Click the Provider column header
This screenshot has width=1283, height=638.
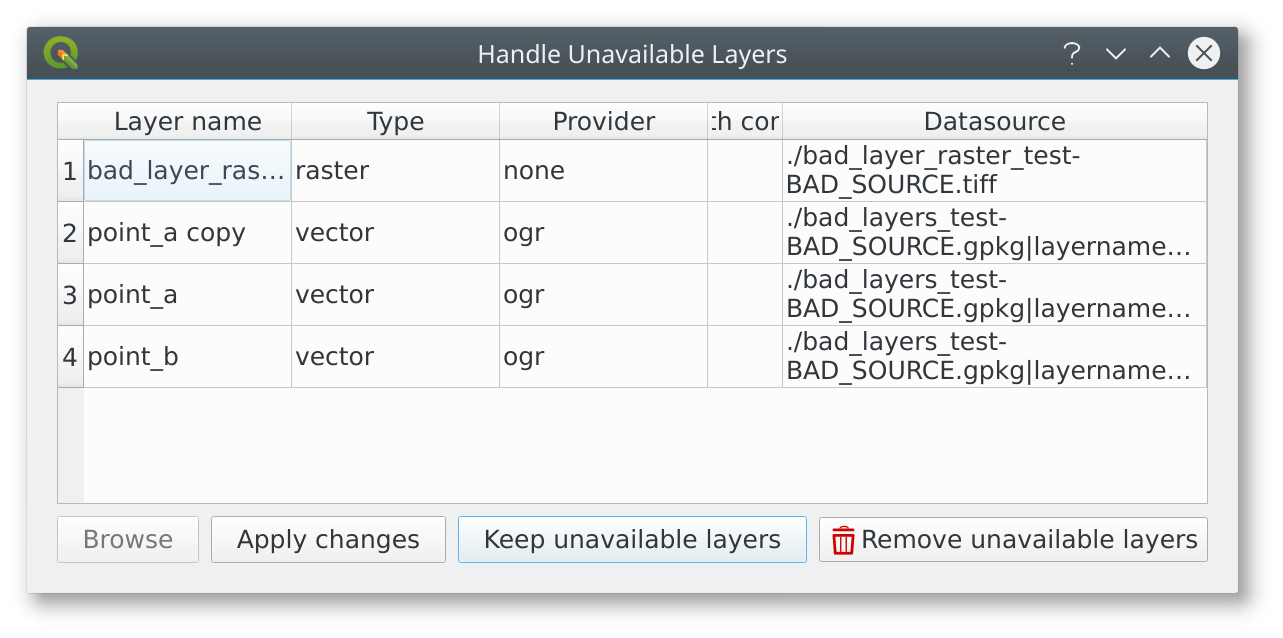coord(603,121)
